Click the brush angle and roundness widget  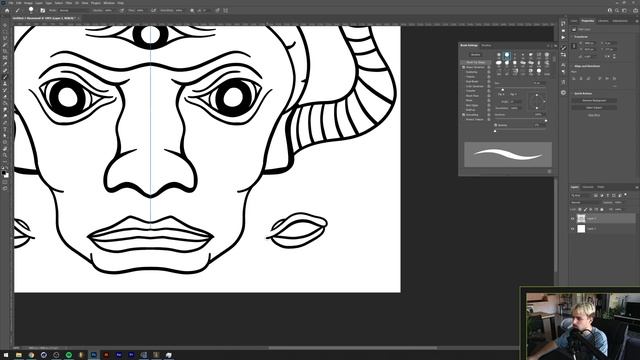[537, 102]
